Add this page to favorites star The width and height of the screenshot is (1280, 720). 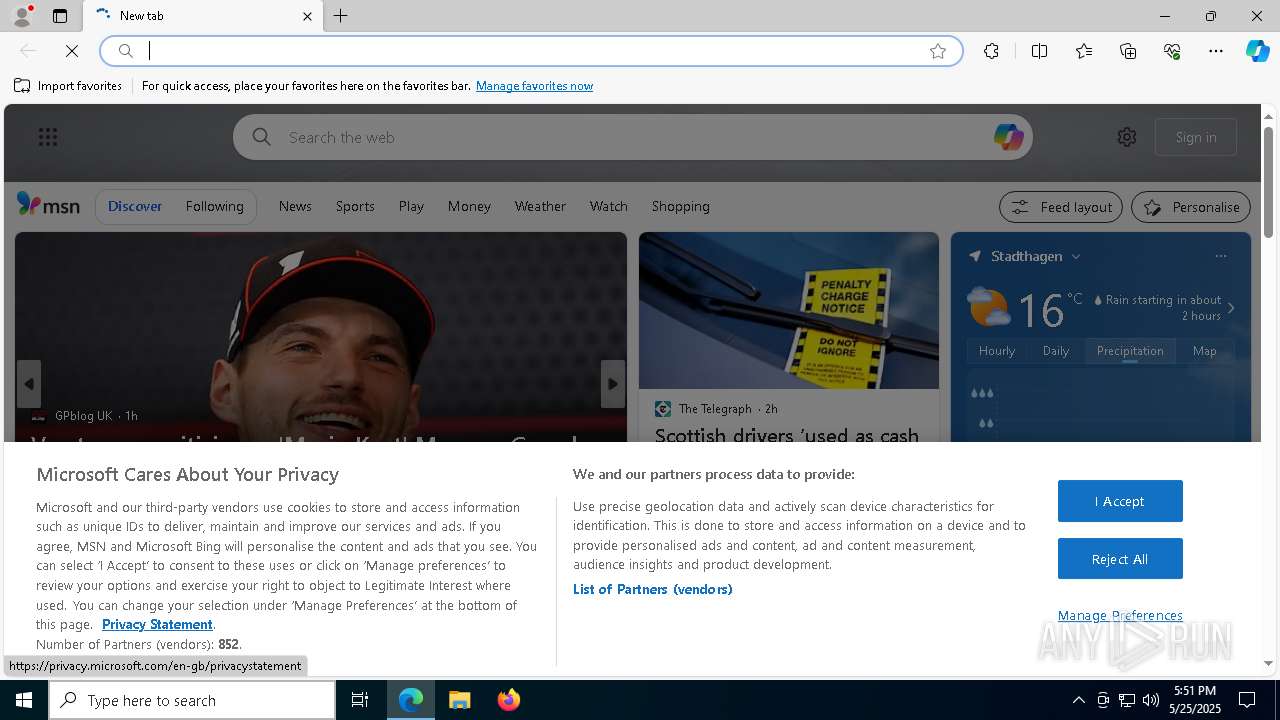click(x=938, y=51)
